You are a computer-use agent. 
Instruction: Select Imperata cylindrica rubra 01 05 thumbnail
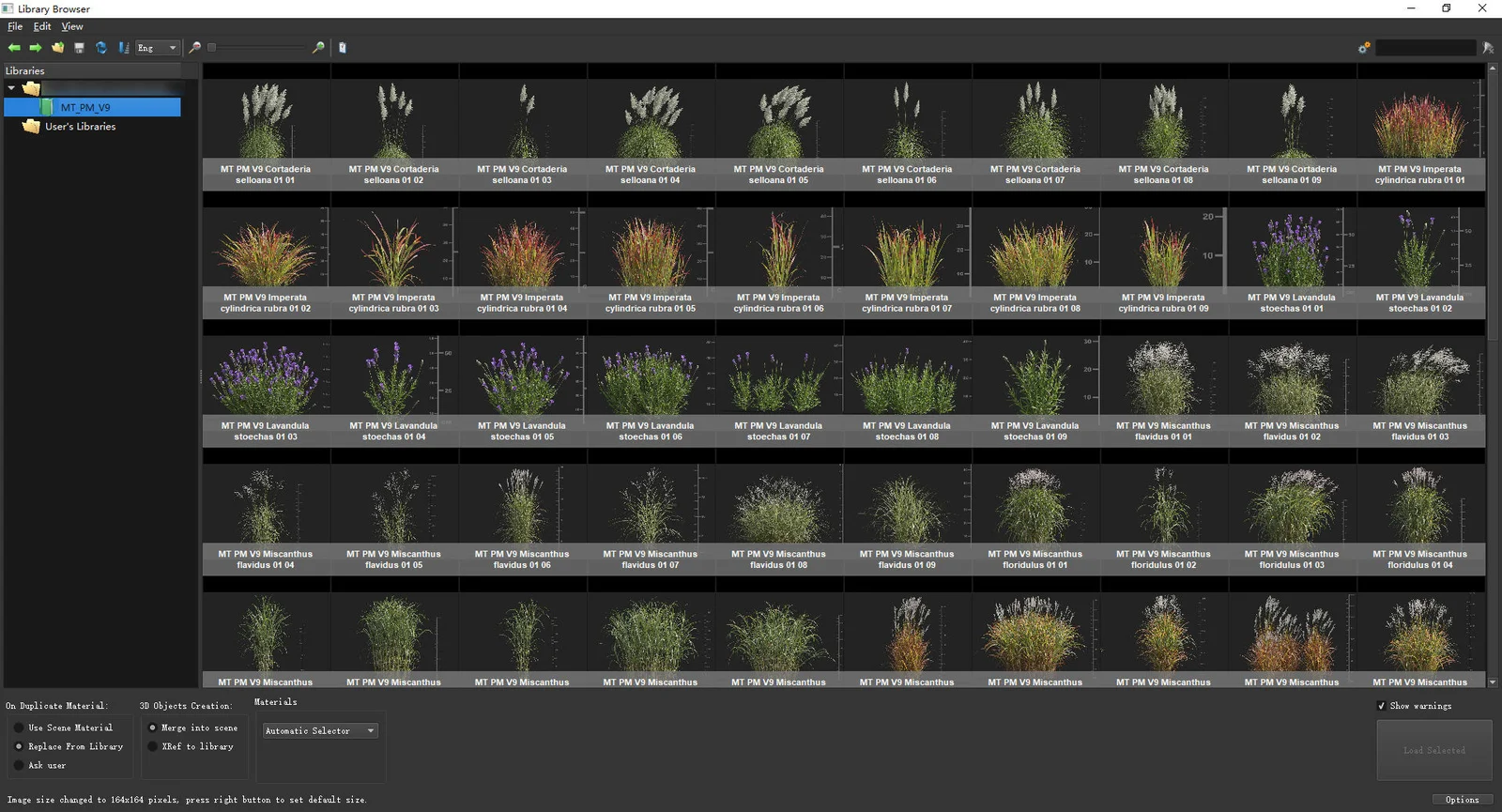tap(651, 255)
